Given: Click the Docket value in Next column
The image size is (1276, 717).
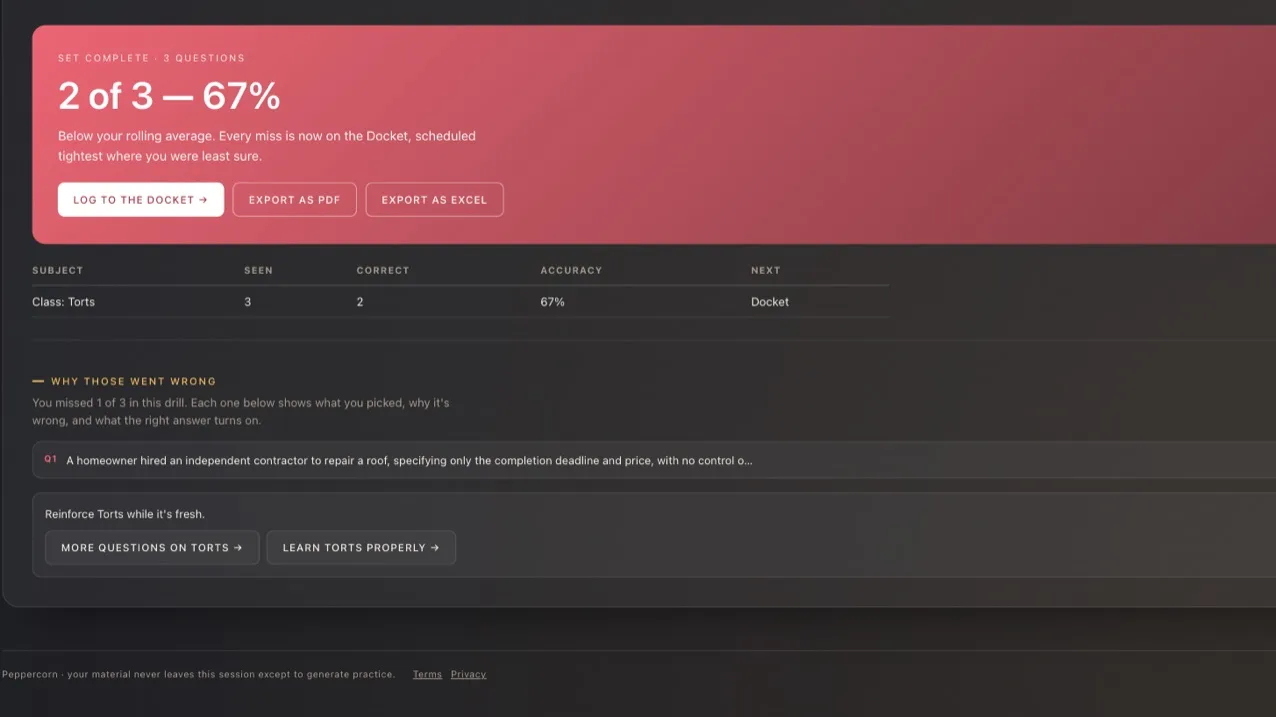Looking at the screenshot, I should 770,302.
